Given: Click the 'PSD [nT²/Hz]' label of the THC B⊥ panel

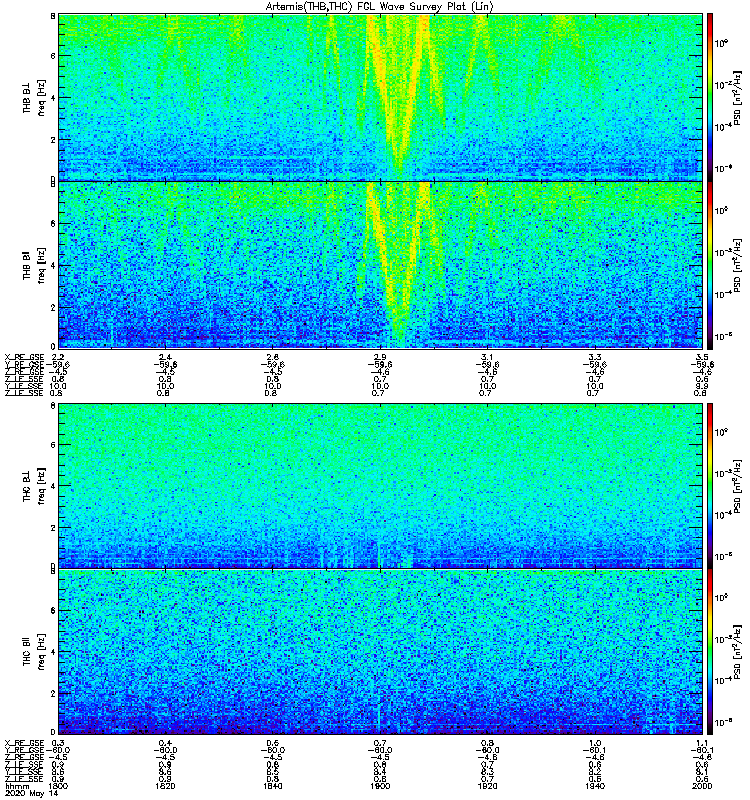Looking at the screenshot, I should pyautogui.click(x=738, y=486).
